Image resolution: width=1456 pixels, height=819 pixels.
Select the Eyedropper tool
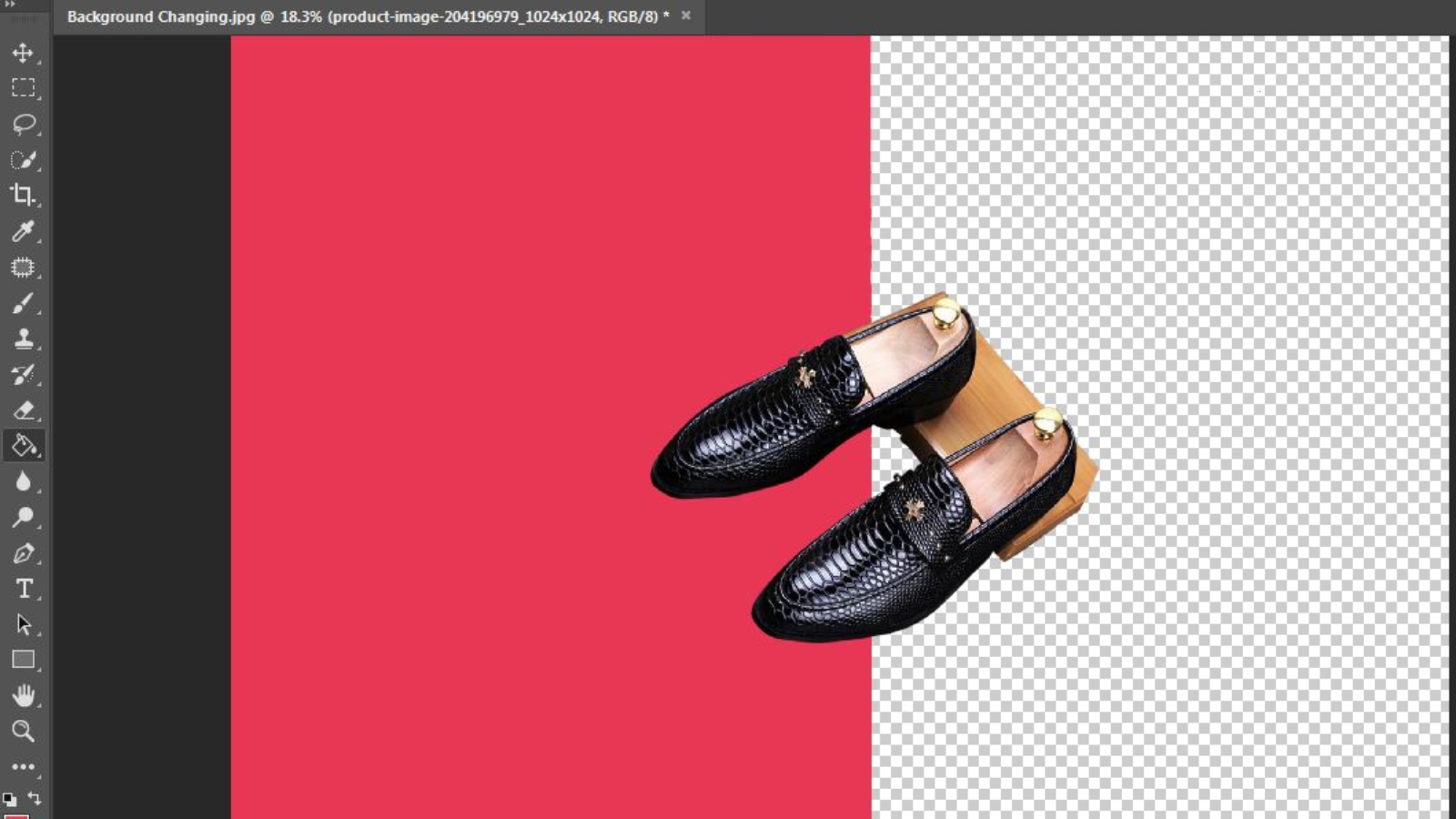[x=23, y=231]
